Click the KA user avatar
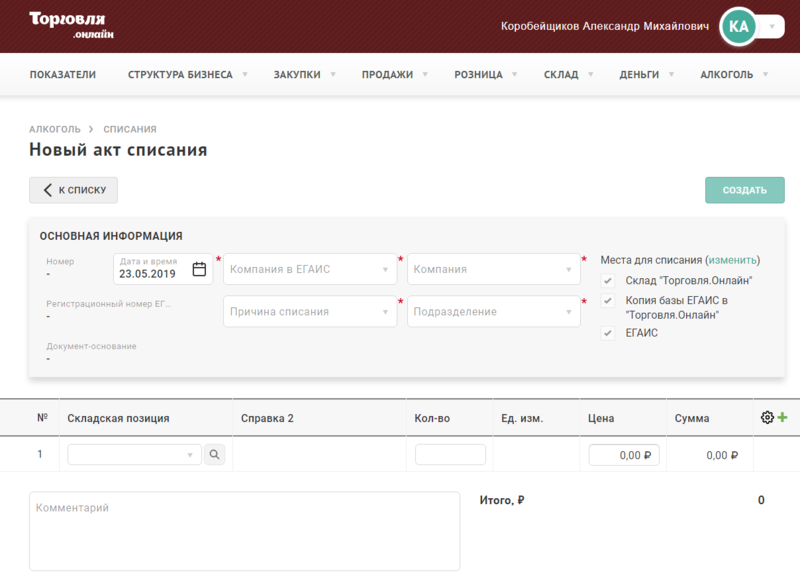Viewport: 800px width, 585px height. (738, 27)
